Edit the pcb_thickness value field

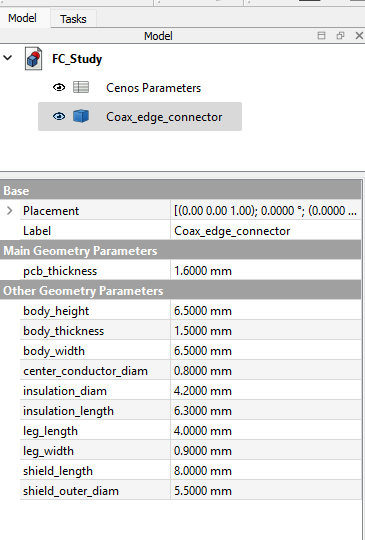pyautogui.click(x=265, y=271)
